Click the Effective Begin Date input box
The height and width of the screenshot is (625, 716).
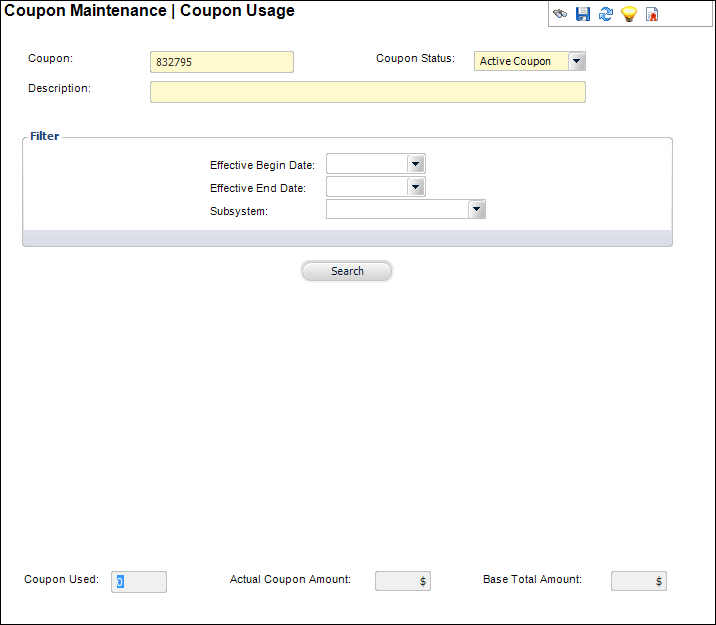pyautogui.click(x=367, y=164)
